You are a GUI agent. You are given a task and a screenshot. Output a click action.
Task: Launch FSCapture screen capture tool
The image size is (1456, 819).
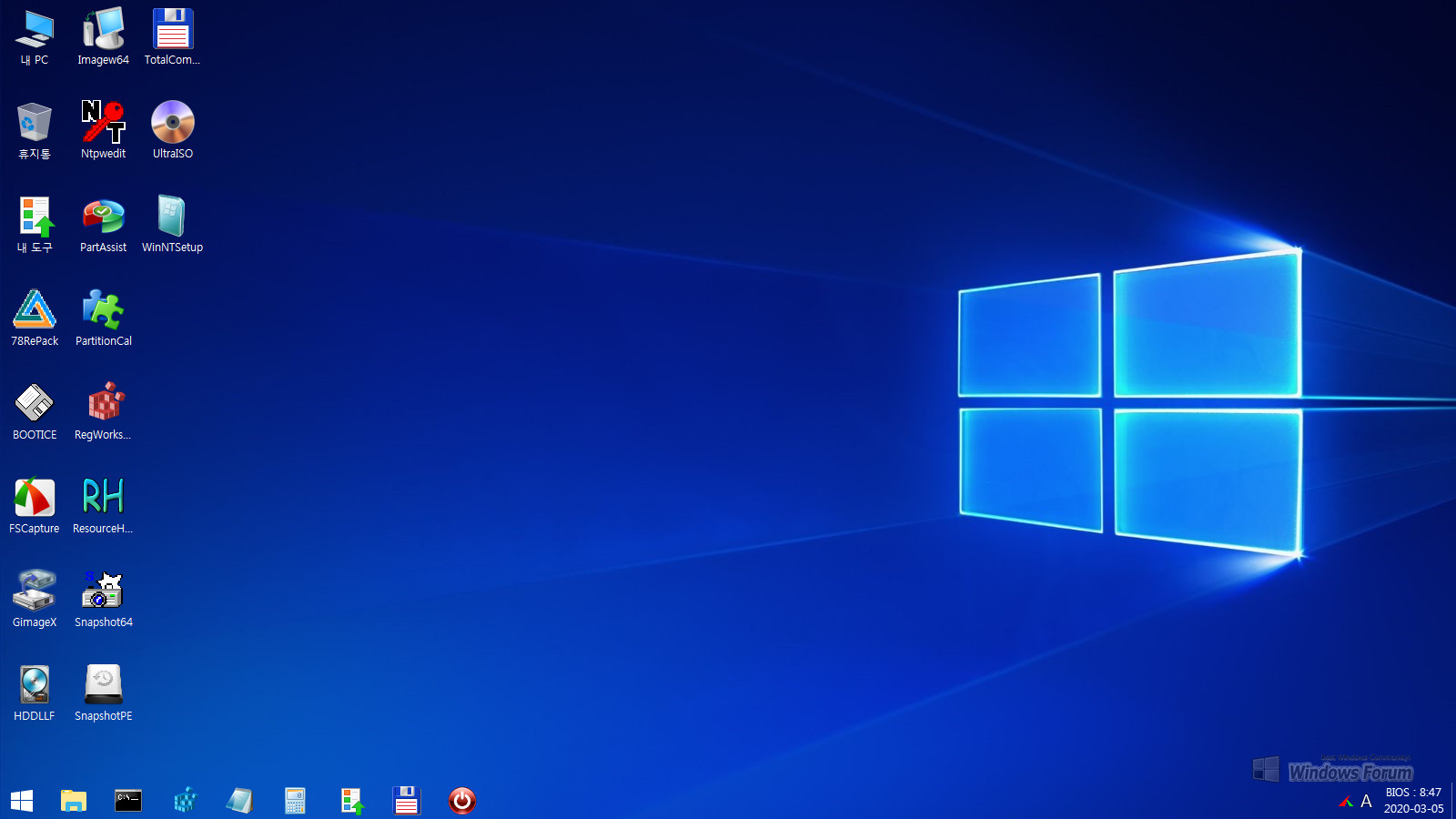point(35,507)
